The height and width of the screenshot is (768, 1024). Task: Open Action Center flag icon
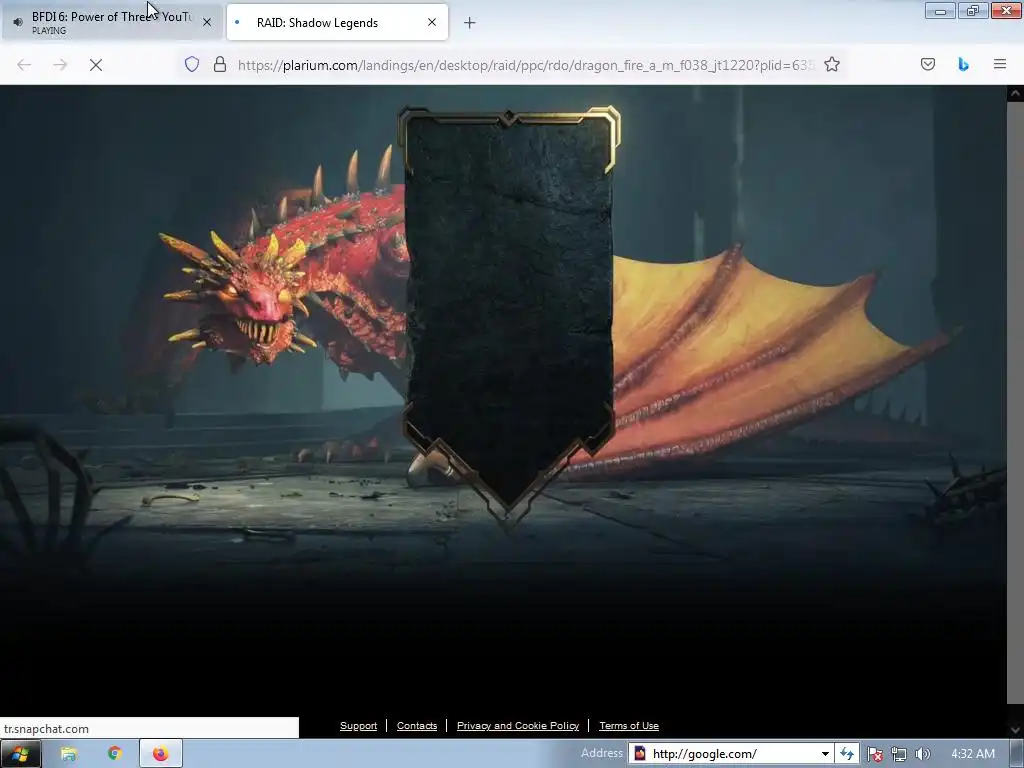[875, 754]
